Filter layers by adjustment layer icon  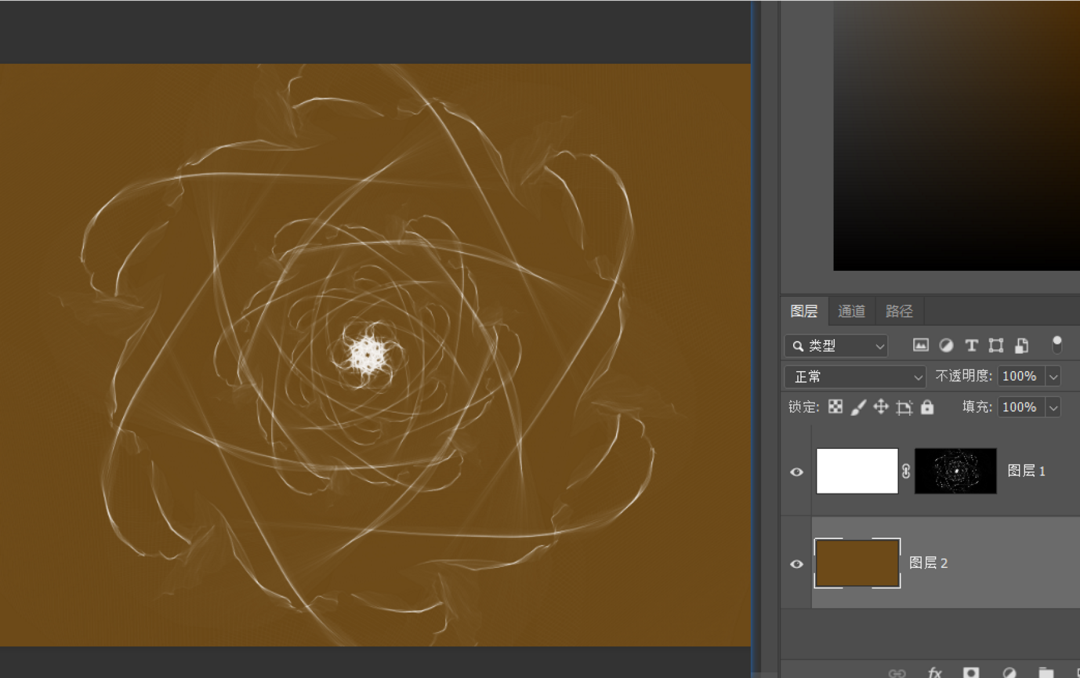point(946,345)
